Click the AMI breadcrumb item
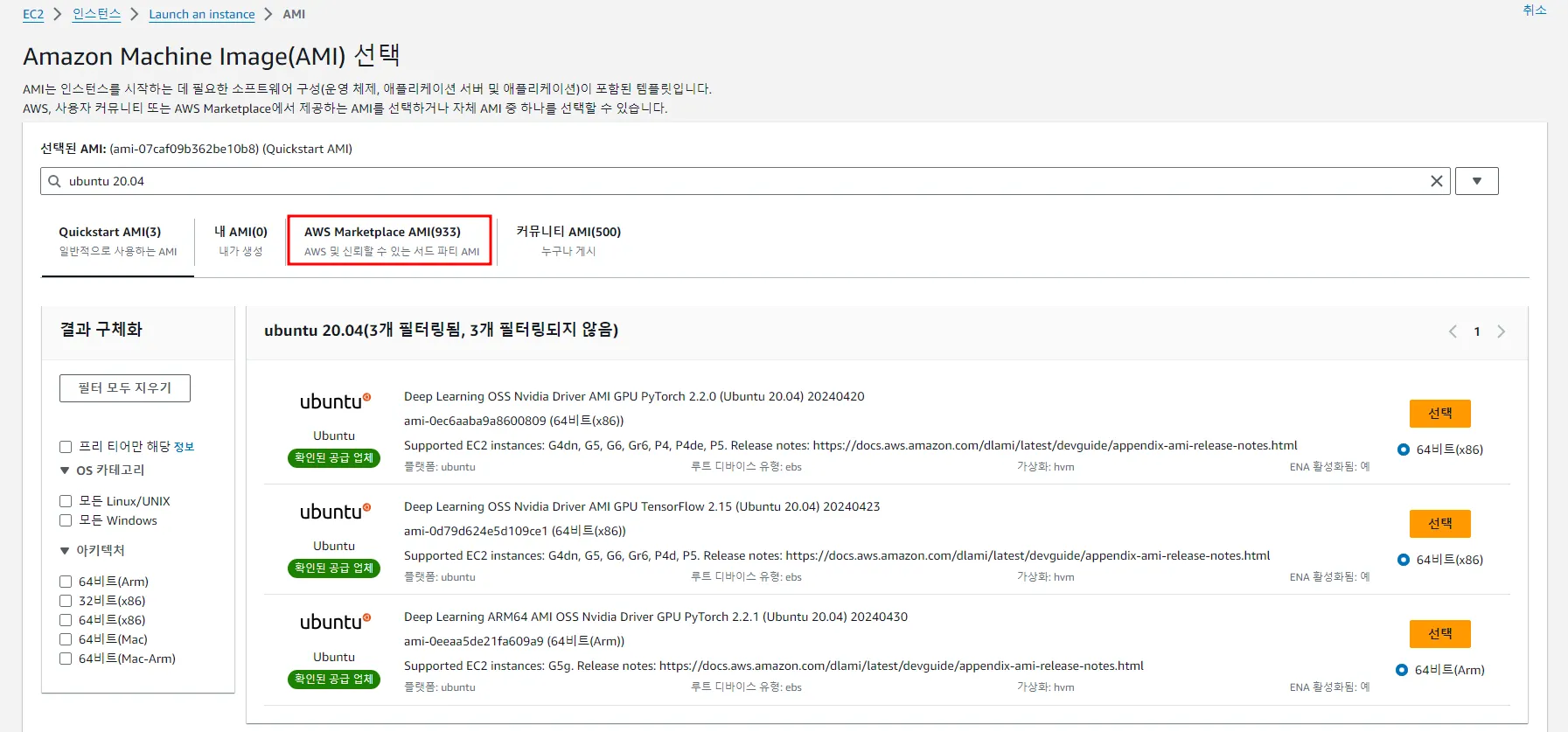The width and height of the screenshot is (1568, 732). click(x=294, y=14)
